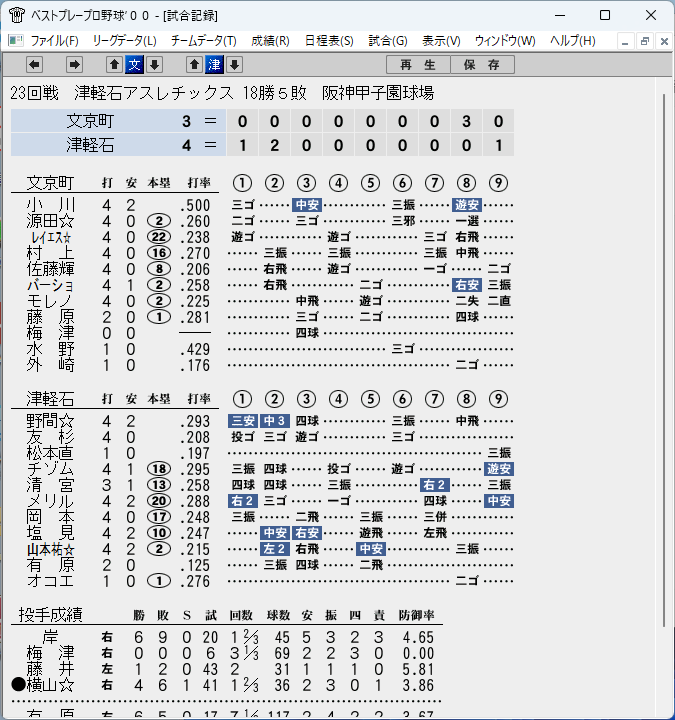675x720 pixels.
Task: Open the 成績(R) menu
Action: (270, 41)
